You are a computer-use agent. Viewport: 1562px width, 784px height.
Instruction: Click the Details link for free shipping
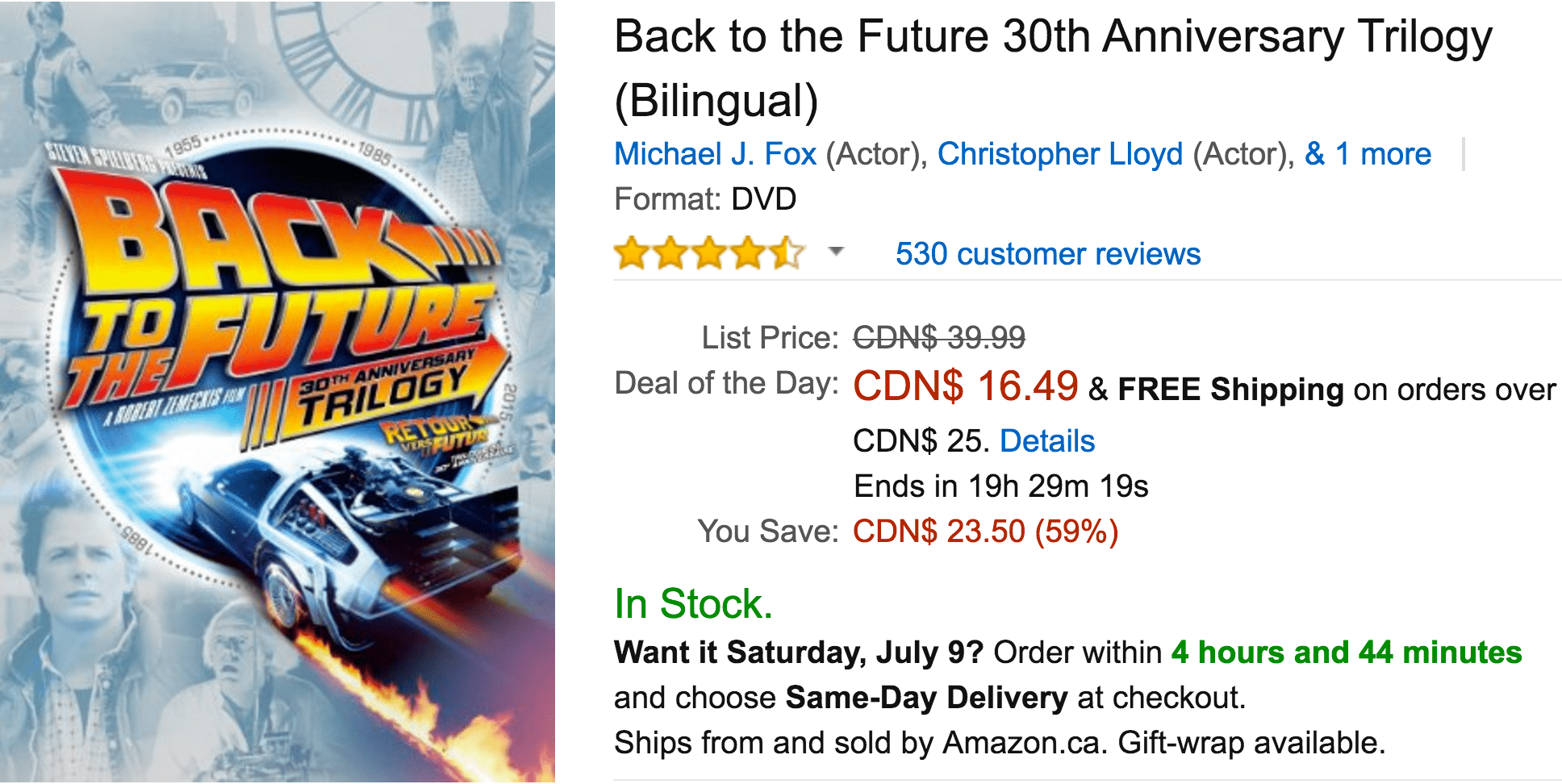[x=1047, y=441]
